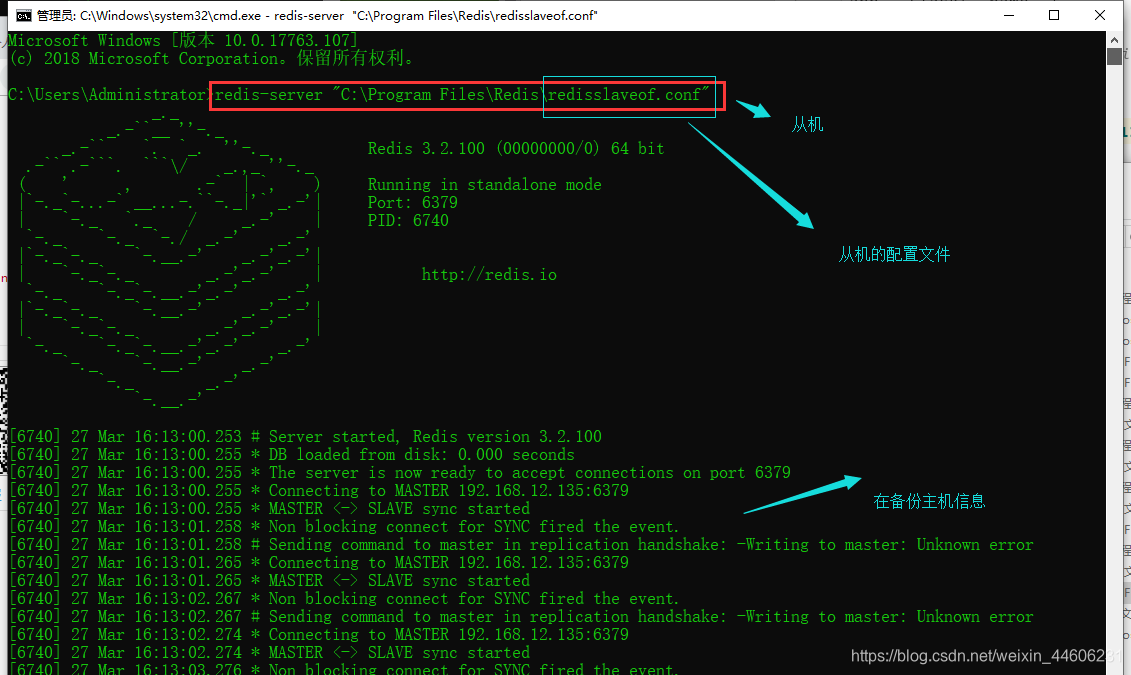1131x675 pixels.
Task: Click the 'Port: 6379' line
Action: (x=413, y=203)
